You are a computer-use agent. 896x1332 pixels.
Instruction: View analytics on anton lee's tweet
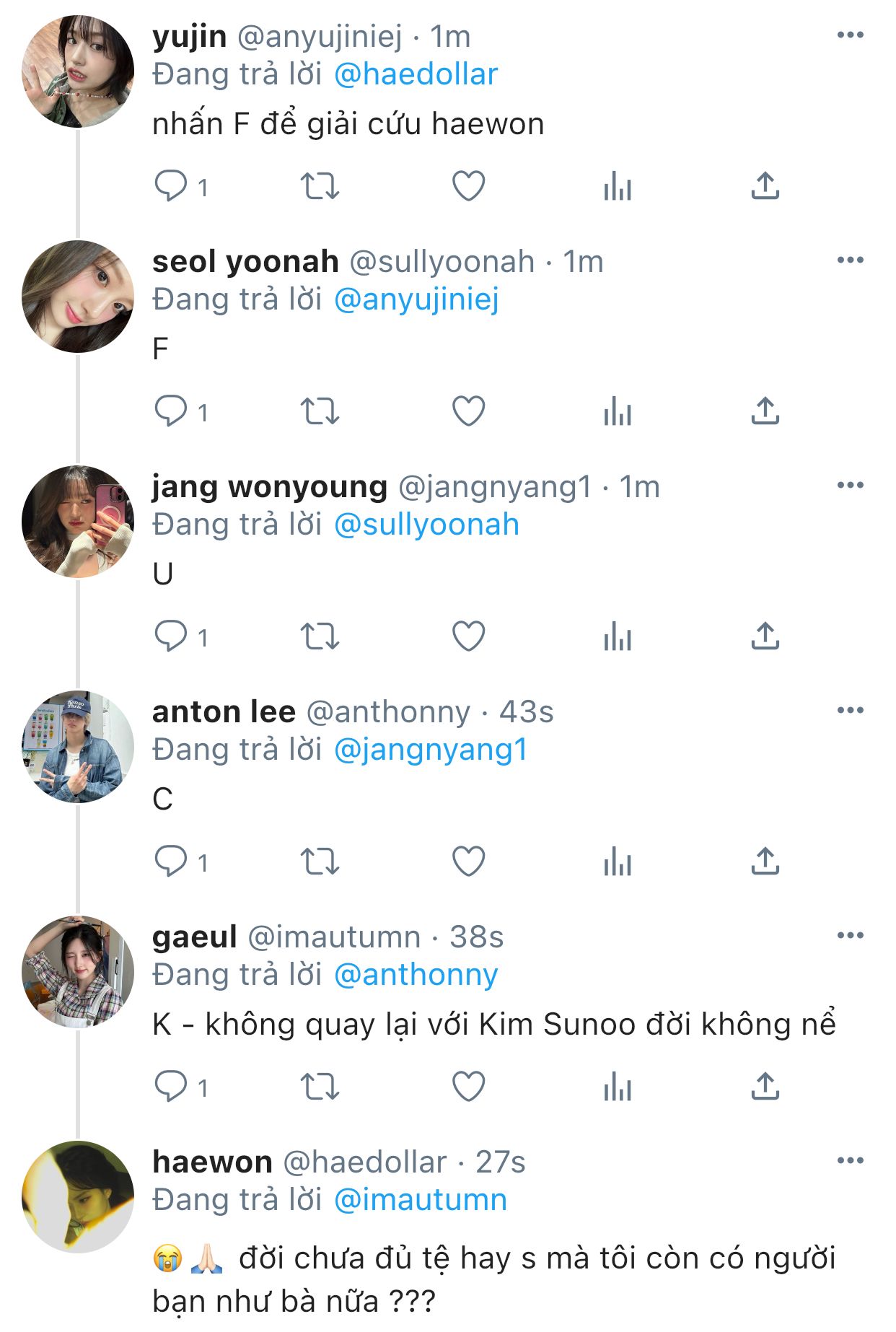(x=618, y=862)
